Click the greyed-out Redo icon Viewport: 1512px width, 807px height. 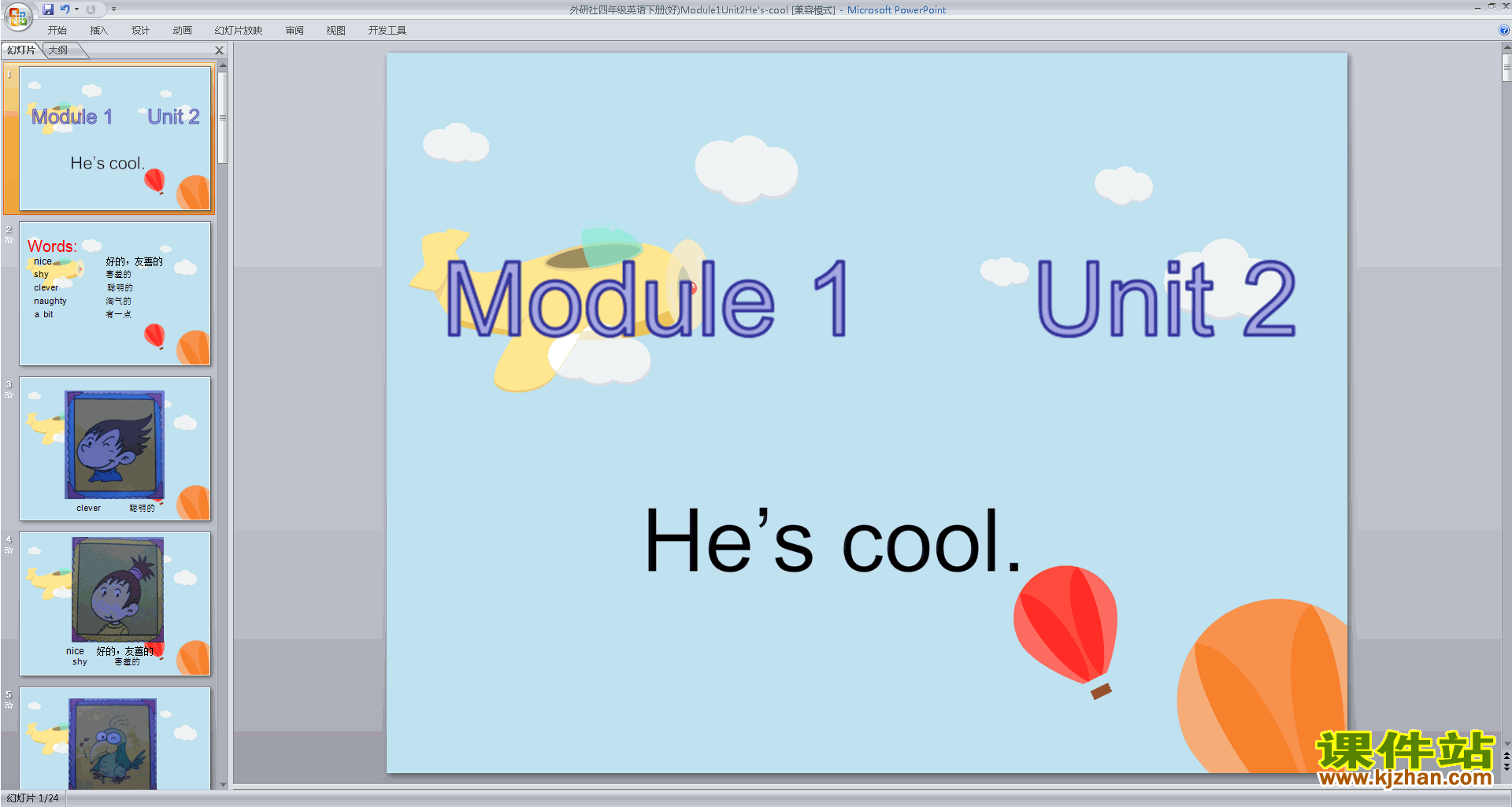tap(91, 9)
